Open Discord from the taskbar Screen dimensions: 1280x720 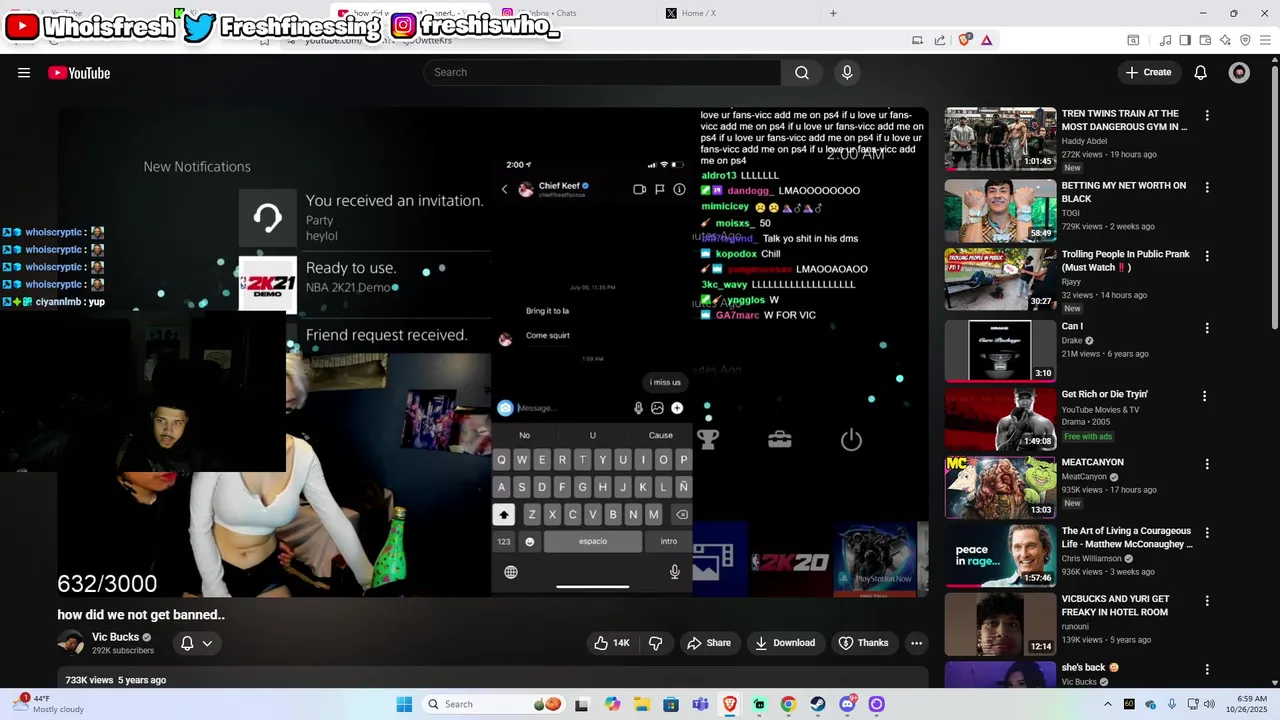pyautogui.click(x=847, y=704)
